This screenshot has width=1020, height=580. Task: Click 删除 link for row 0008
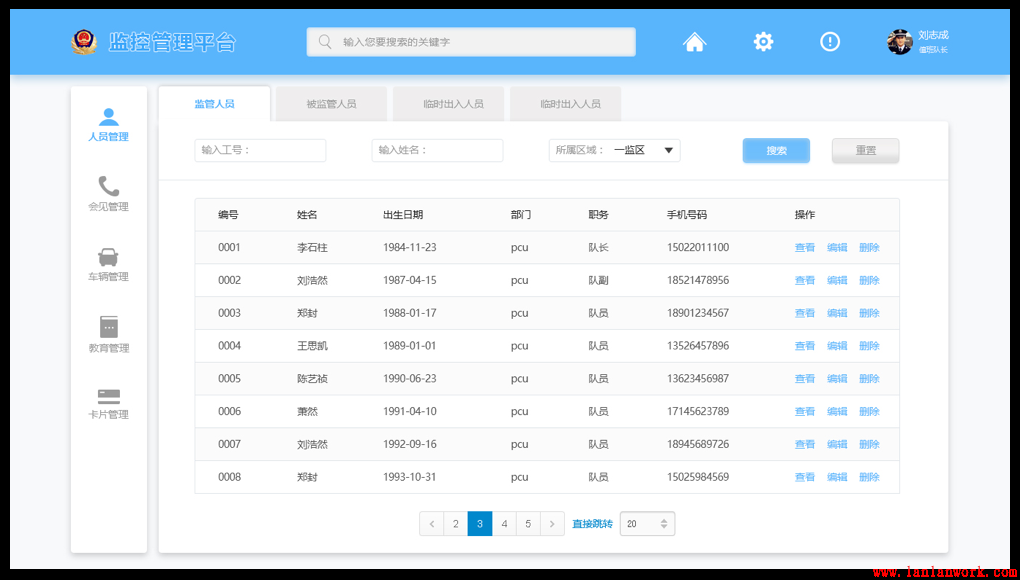click(x=869, y=478)
